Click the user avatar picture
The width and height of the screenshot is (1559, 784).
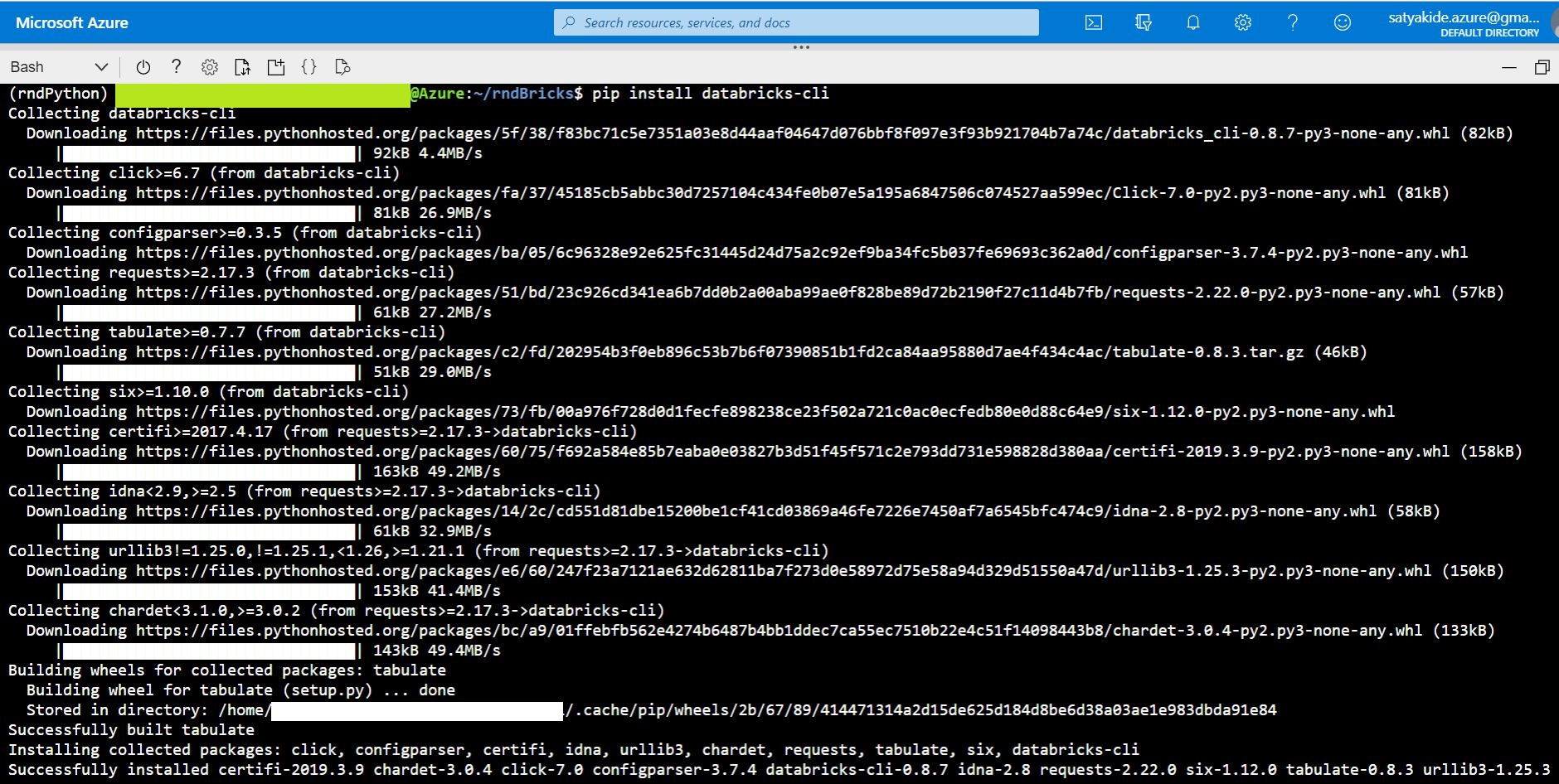point(1552,22)
